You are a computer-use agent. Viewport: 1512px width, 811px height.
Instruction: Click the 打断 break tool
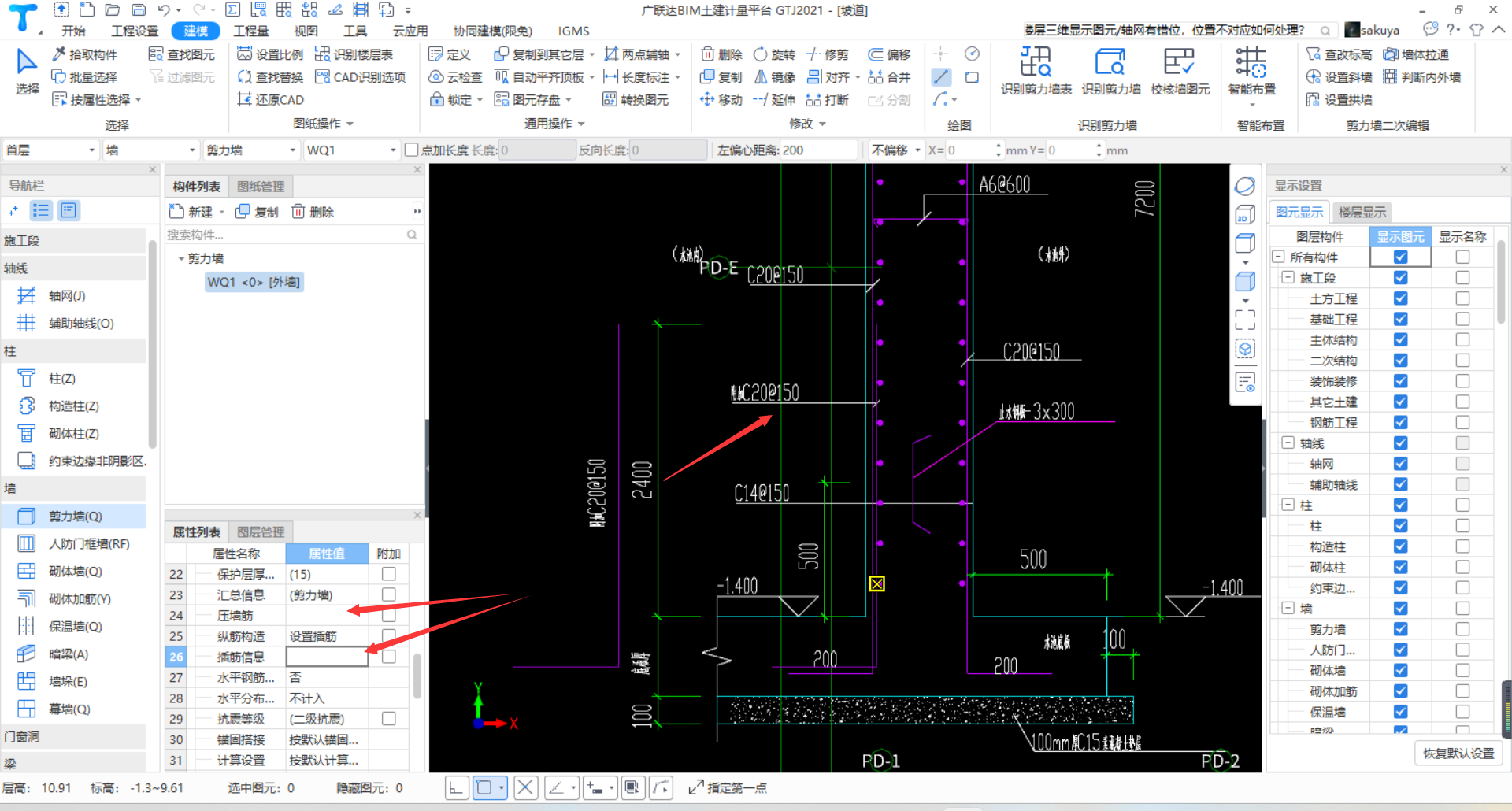point(828,100)
